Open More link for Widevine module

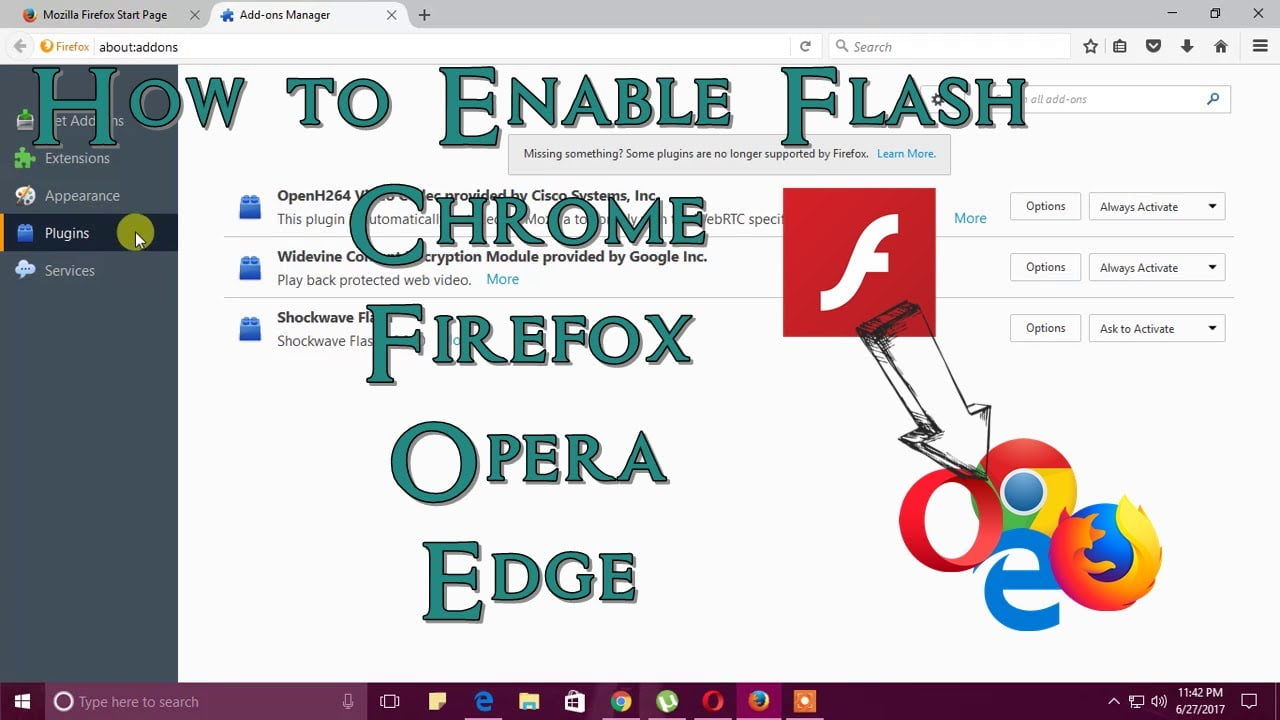pyautogui.click(x=502, y=279)
